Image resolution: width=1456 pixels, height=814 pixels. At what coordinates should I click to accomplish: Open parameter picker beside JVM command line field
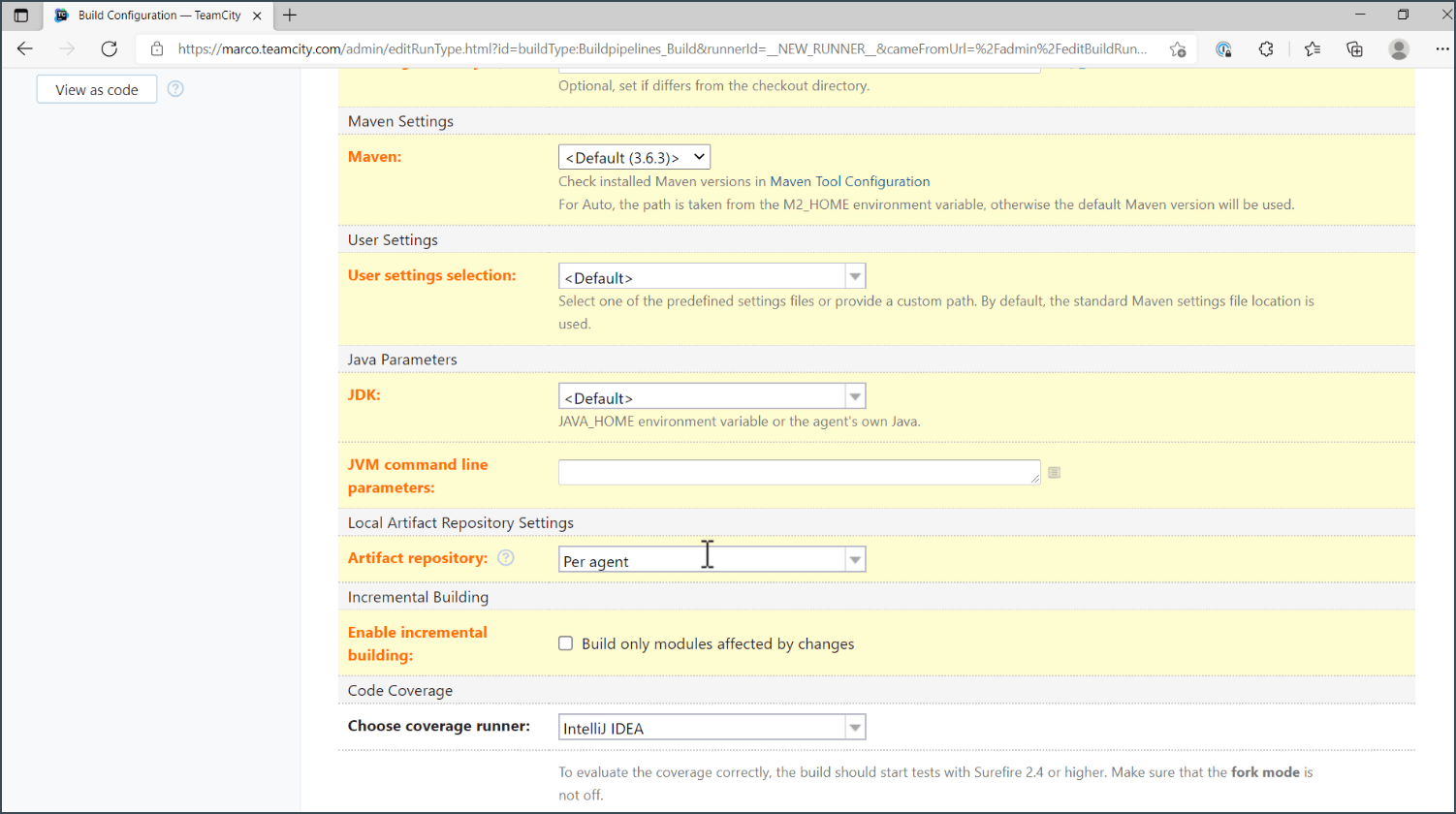(x=1055, y=472)
